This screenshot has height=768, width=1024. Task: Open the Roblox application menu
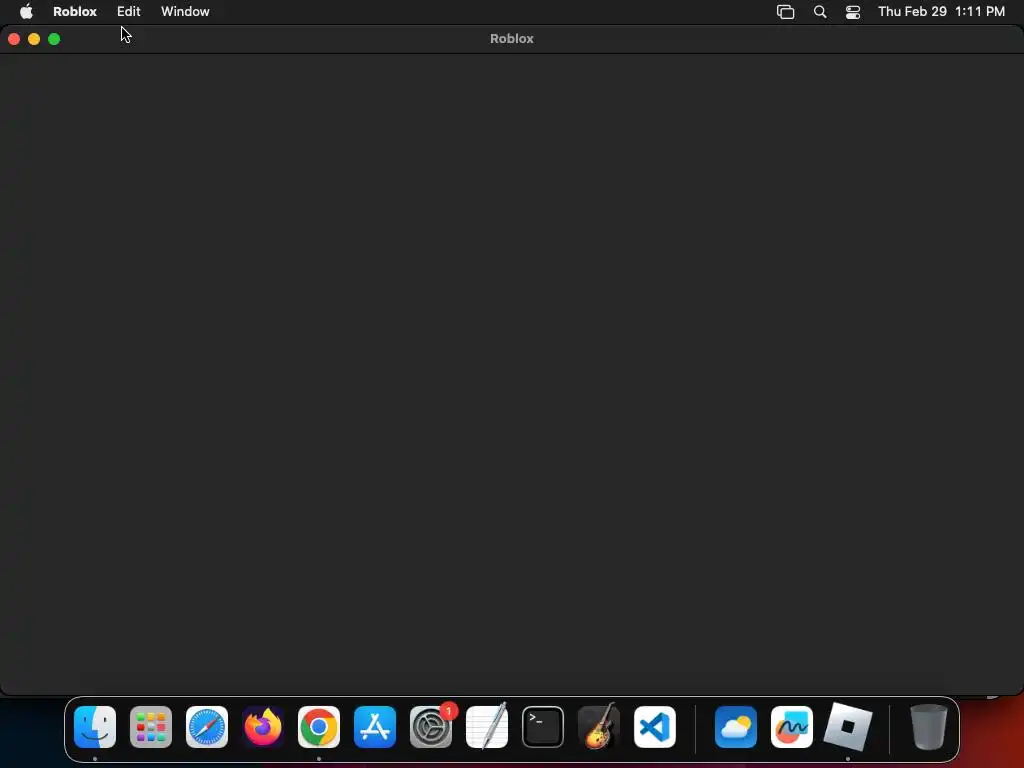coord(74,12)
